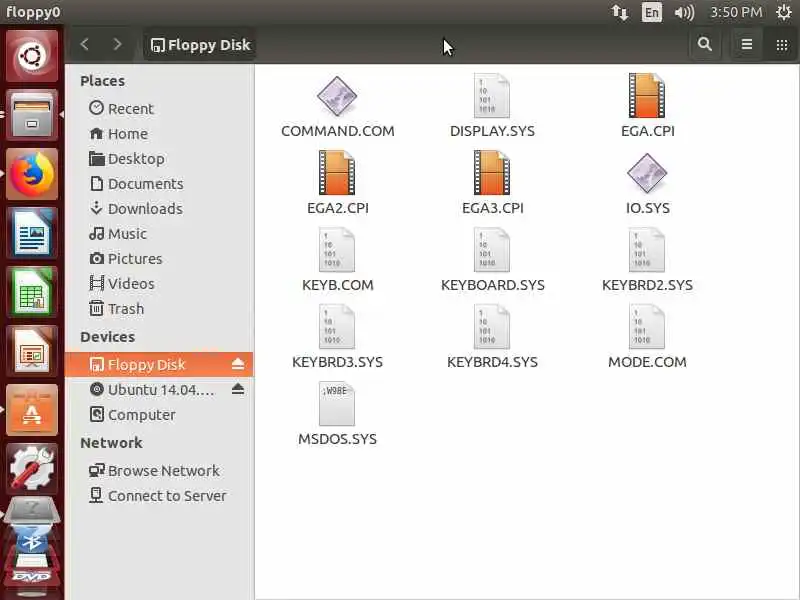
Task: Switch to list view
Action: 746,44
